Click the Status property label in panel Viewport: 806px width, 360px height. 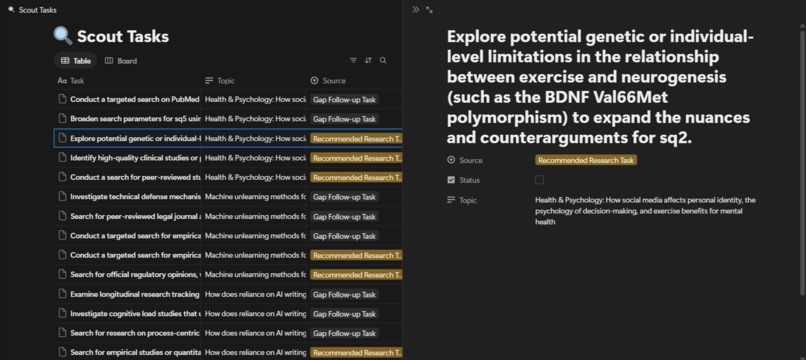click(x=469, y=181)
